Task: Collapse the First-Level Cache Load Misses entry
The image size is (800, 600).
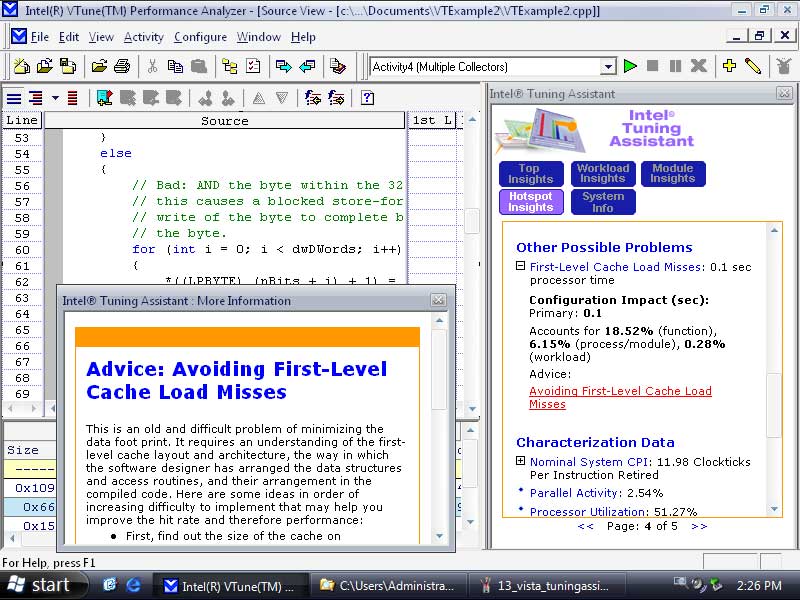Action: [520, 266]
